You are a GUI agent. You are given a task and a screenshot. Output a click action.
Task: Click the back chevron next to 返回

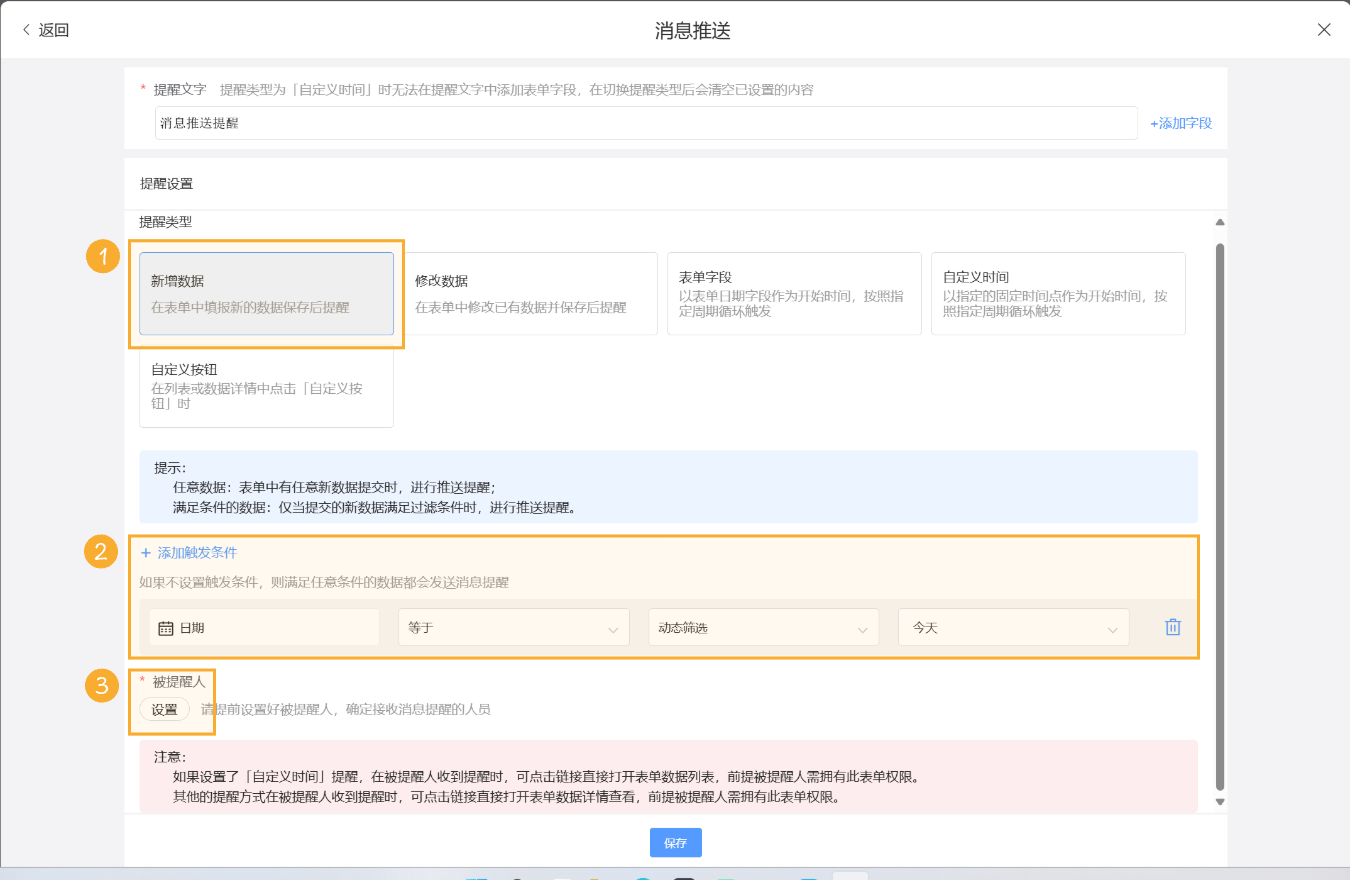[x=24, y=29]
